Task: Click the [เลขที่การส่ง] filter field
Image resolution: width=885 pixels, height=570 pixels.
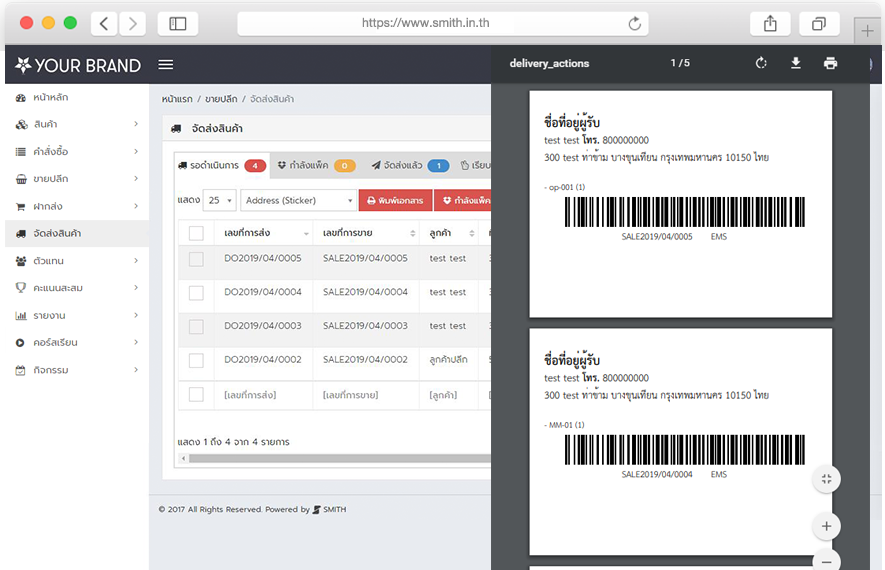Action: coord(264,395)
